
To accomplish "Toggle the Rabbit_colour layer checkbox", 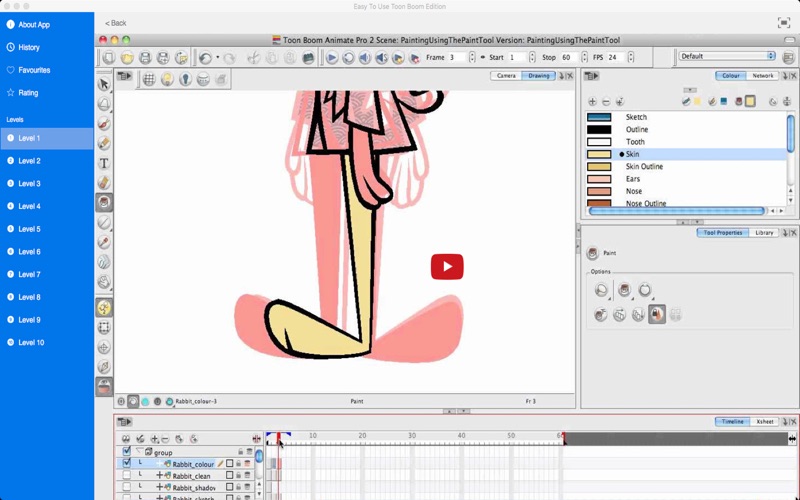I will click(126, 464).
